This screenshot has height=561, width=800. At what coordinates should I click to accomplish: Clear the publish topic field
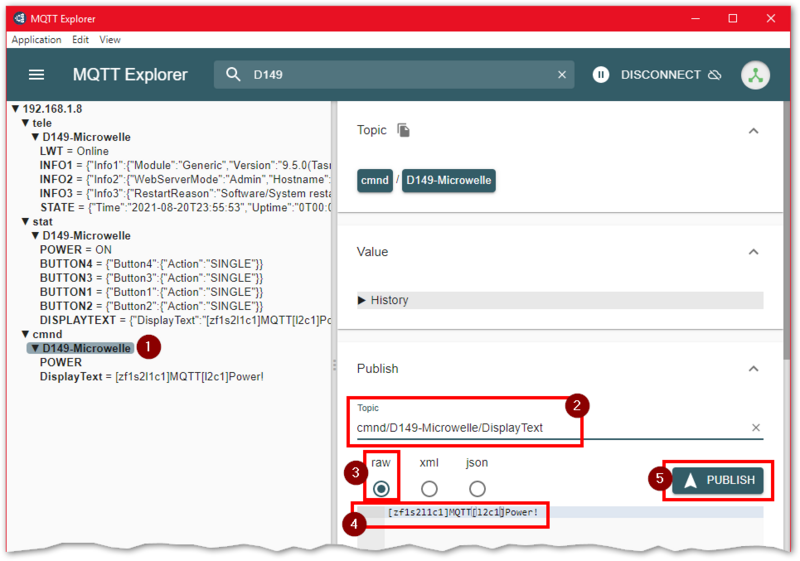(756, 428)
